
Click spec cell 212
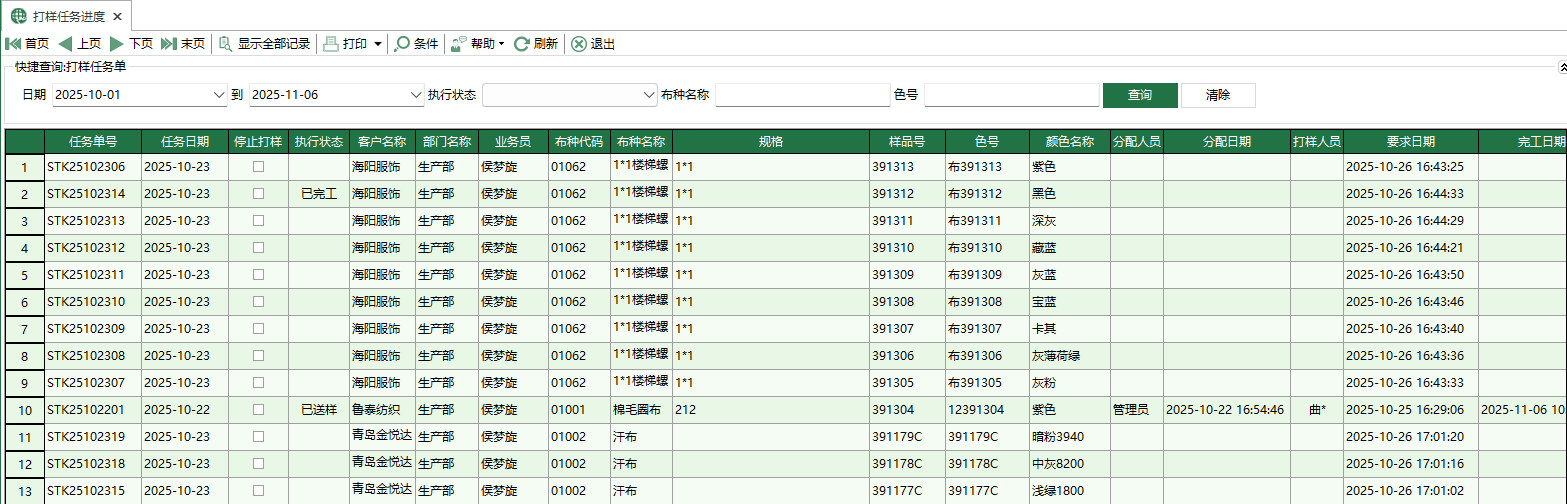pyautogui.click(x=771, y=410)
